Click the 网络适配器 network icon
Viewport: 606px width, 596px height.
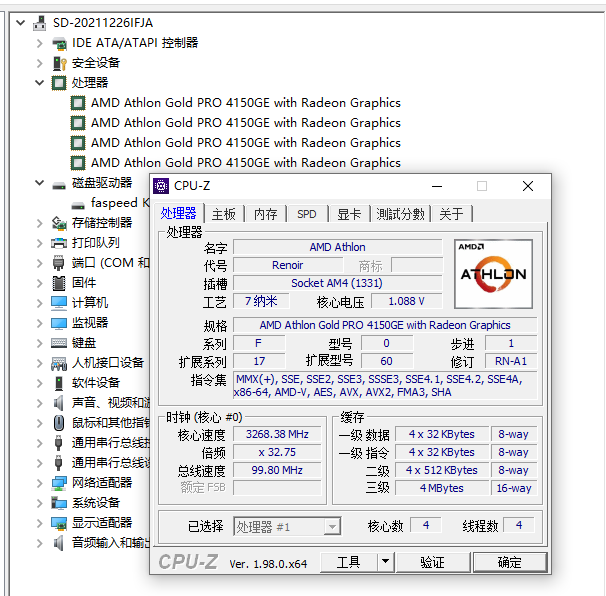(x=59, y=483)
